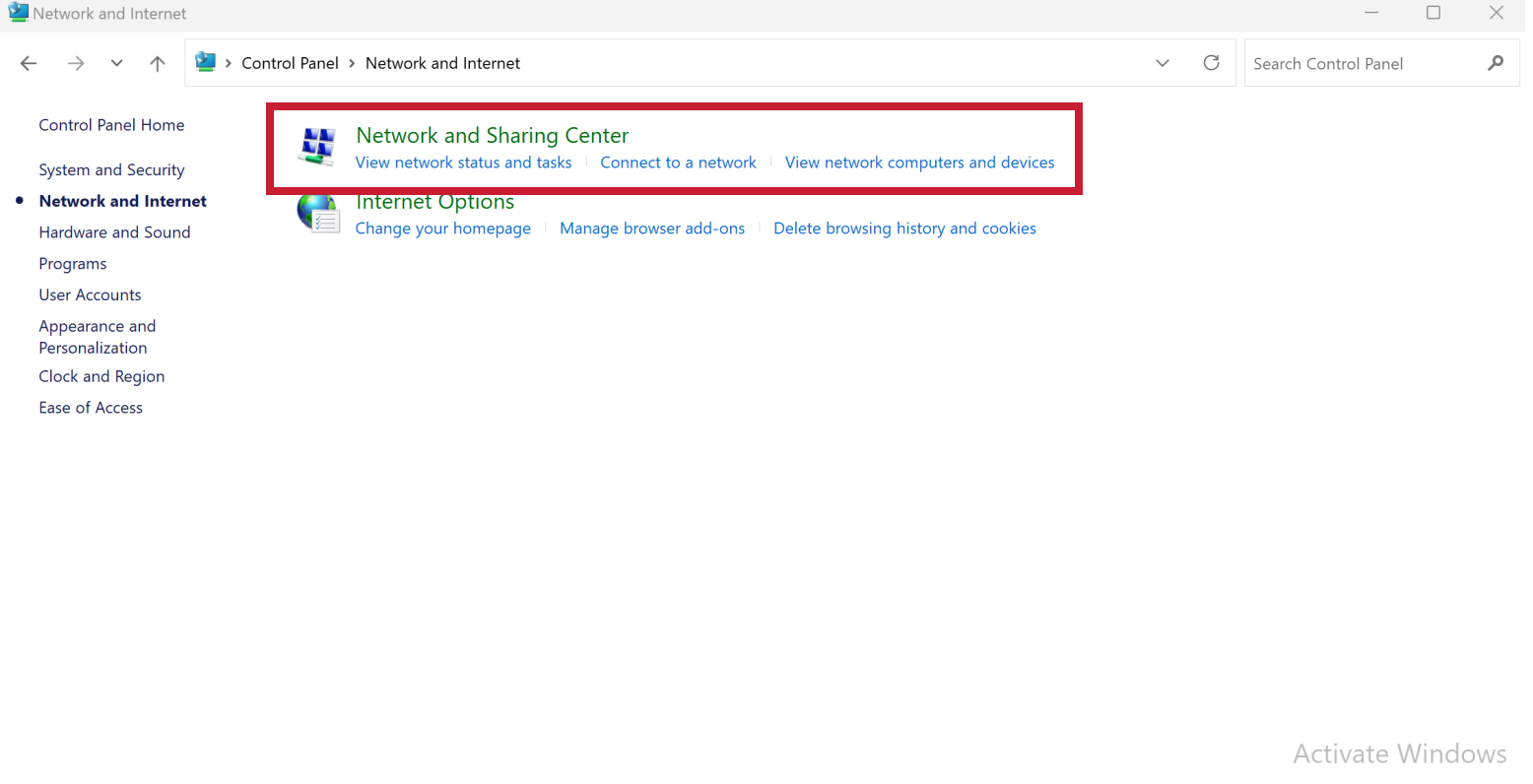Refresh the Control Panel view
Image resolution: width=1533 pixels, height=784 pixels.
[1212, 63]
